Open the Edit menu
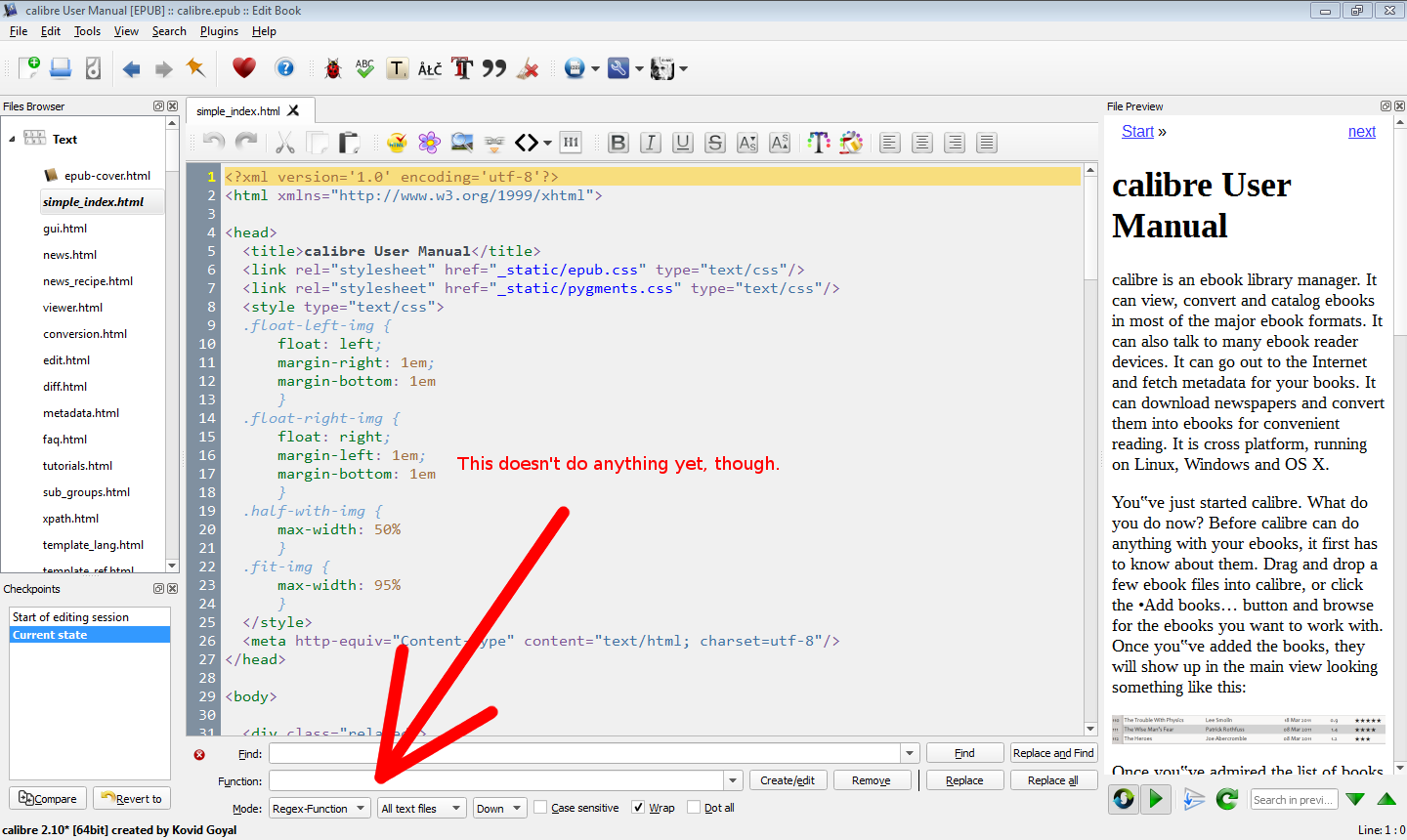The height and width of the screenshot is (840, 1407). [51, 31]
